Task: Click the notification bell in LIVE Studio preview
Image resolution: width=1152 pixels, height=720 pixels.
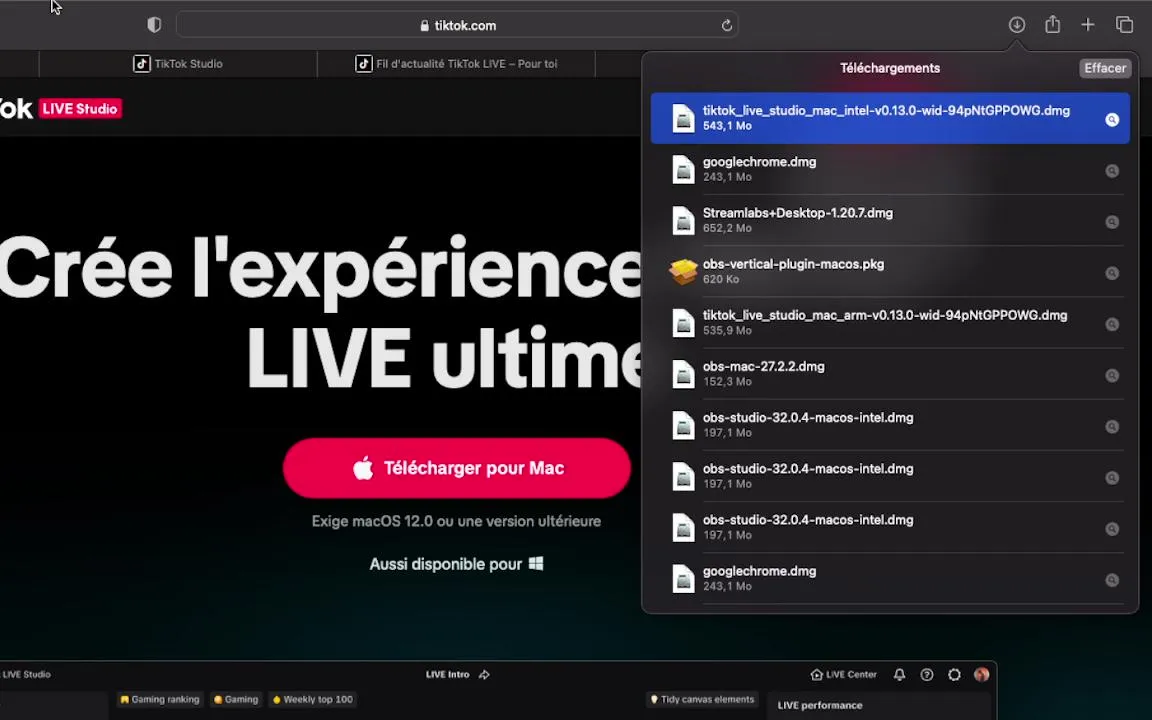Action: click(899, 674)
